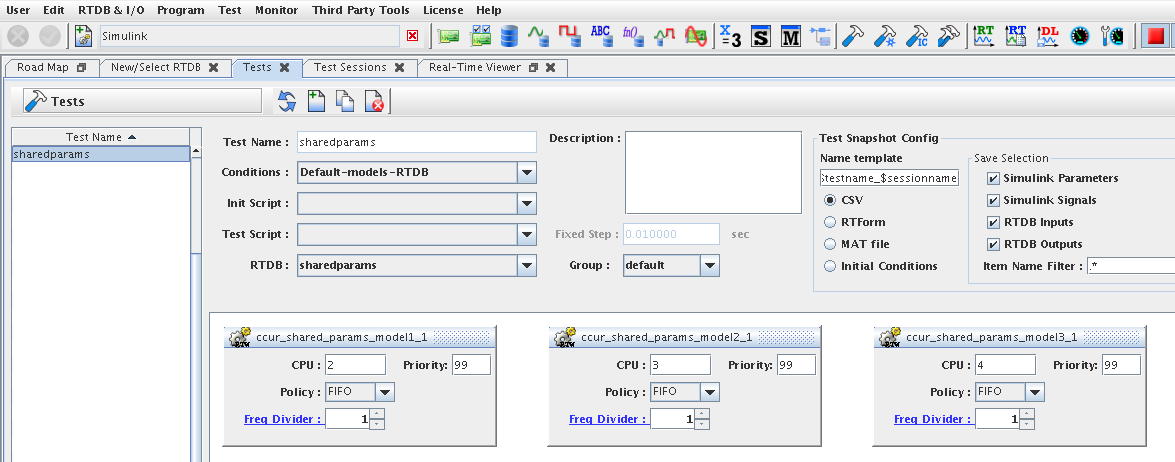Toggle the RTDB Outputs checkbox

[x=993, y=244]
